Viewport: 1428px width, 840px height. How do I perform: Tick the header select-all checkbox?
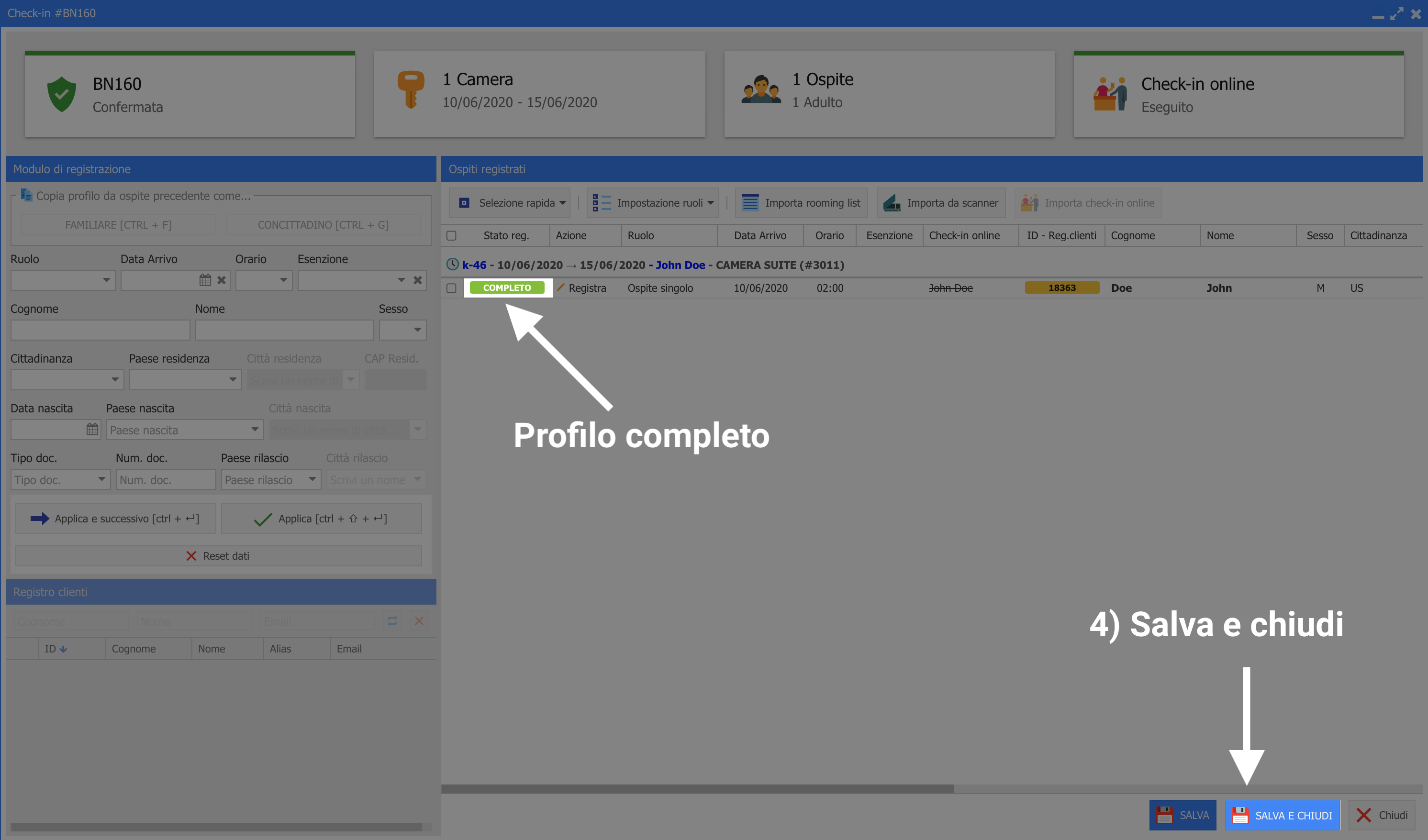pyautogui.click(x=452, y=236)
